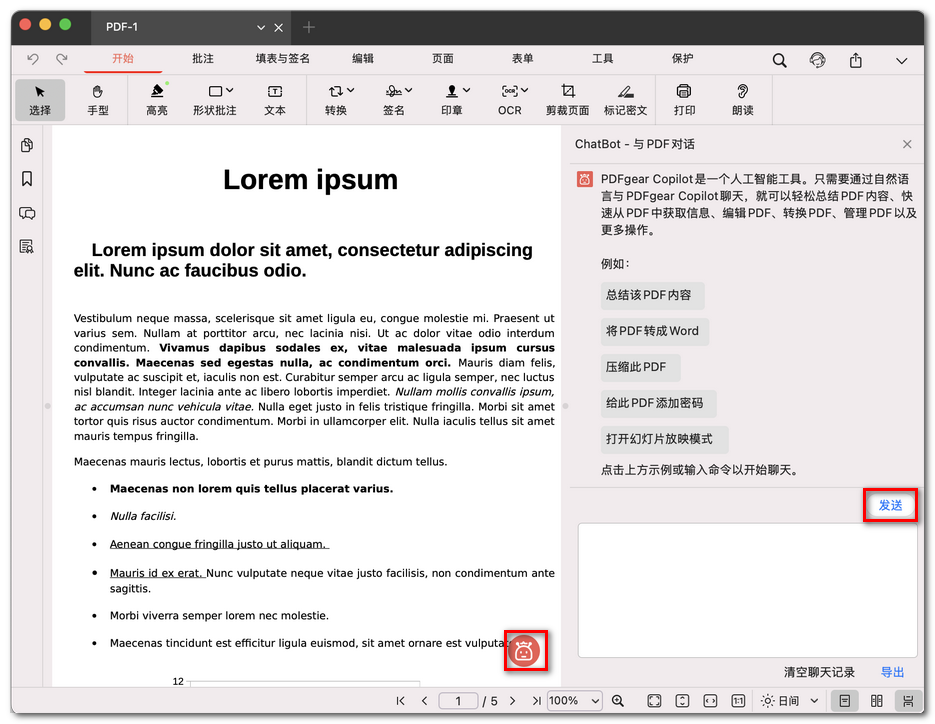Select the 手型 hand tool
The width and height of the screenshot is (935, 724).
[98, 100]
